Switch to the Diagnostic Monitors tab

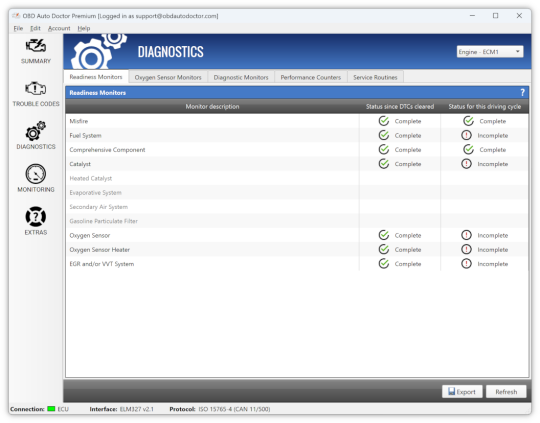point(241,78)
